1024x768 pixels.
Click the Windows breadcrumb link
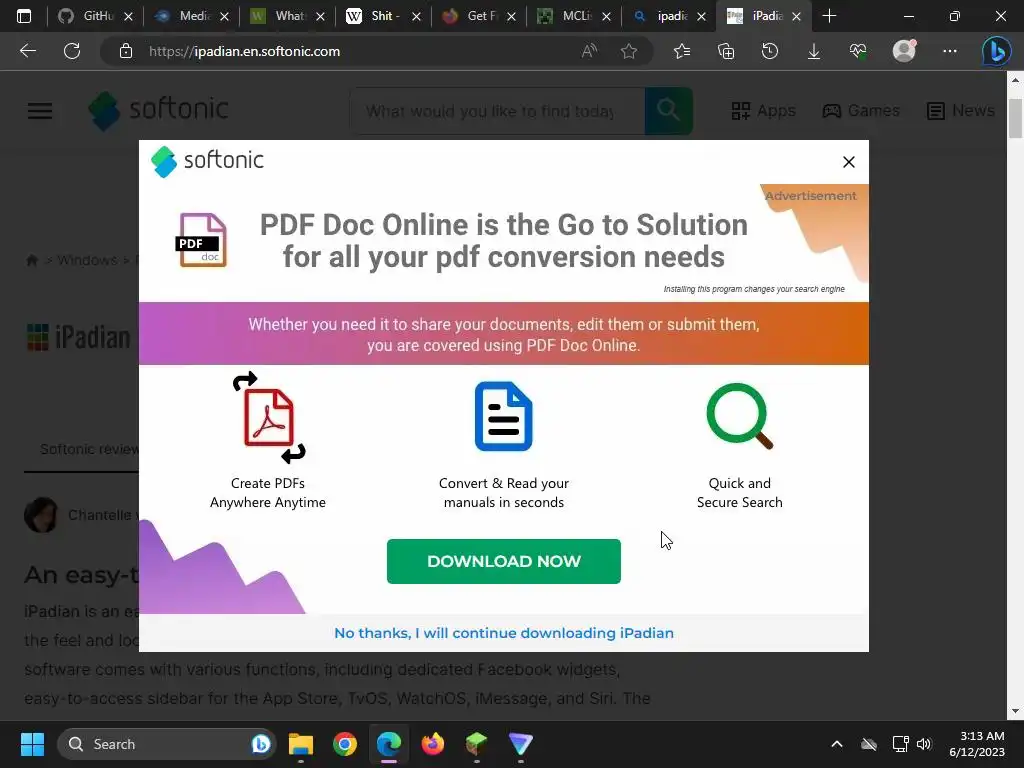(x=87, y=261)
